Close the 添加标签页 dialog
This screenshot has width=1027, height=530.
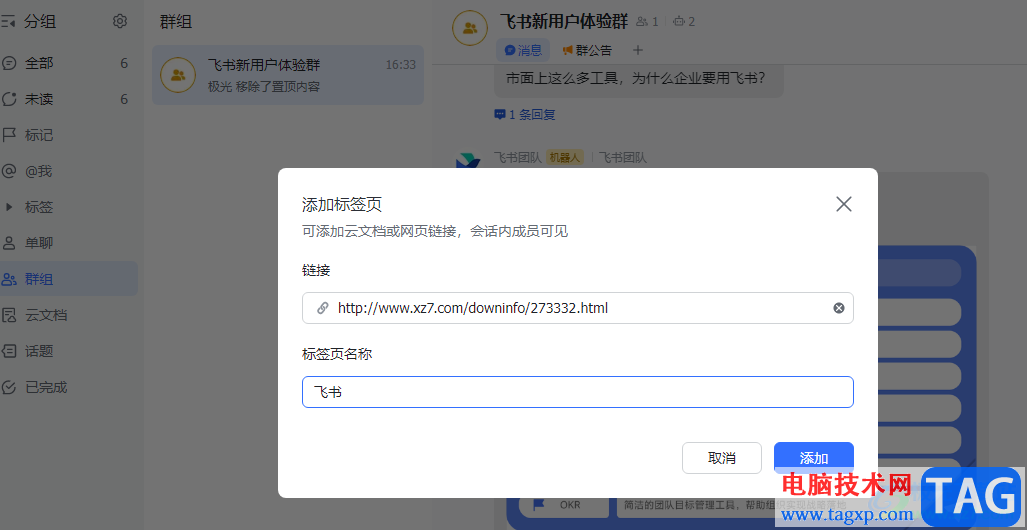(x=844, y=204)
